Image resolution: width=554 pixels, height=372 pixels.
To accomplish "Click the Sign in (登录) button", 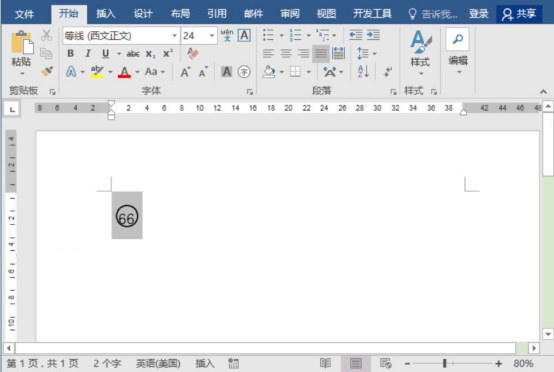I will coord(479,14).
